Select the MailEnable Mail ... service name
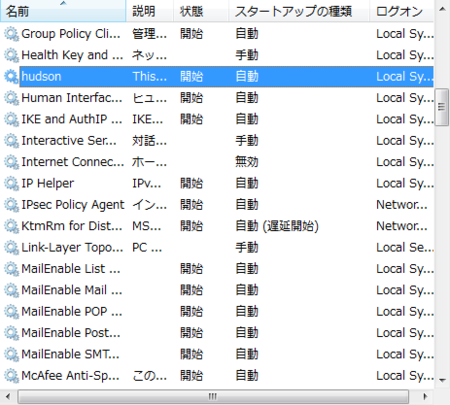This screenshot has width=450, height=405. (72, 290)
